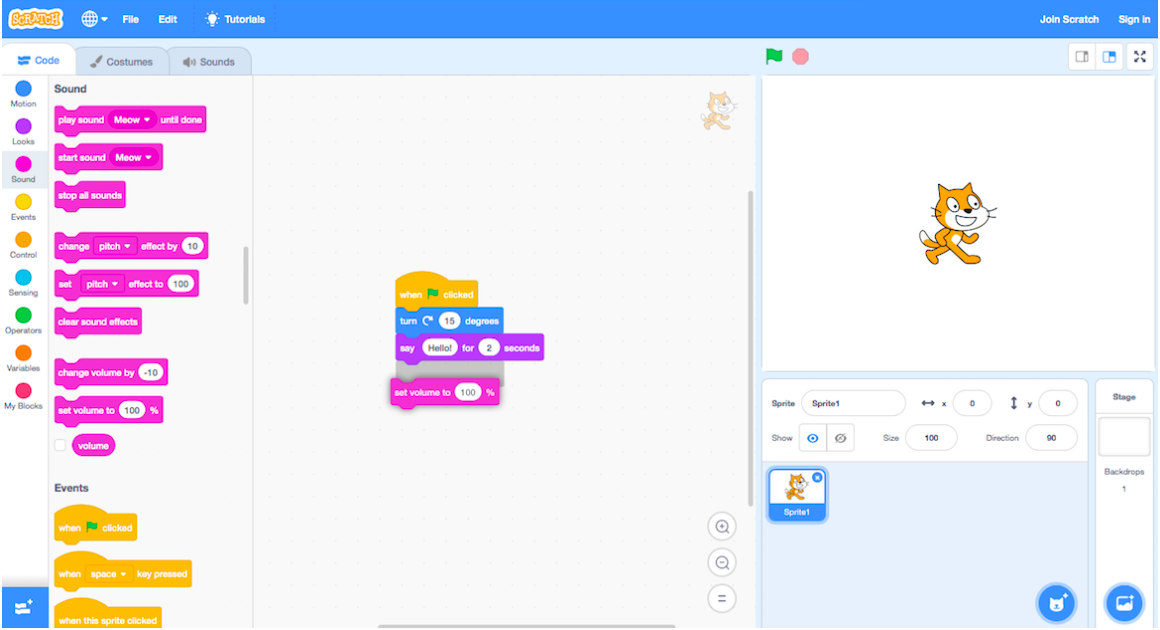Viewport: 1160px width, 630px height.
Task: Click the clear sound effects block
Action: click(x=98, y=322)
